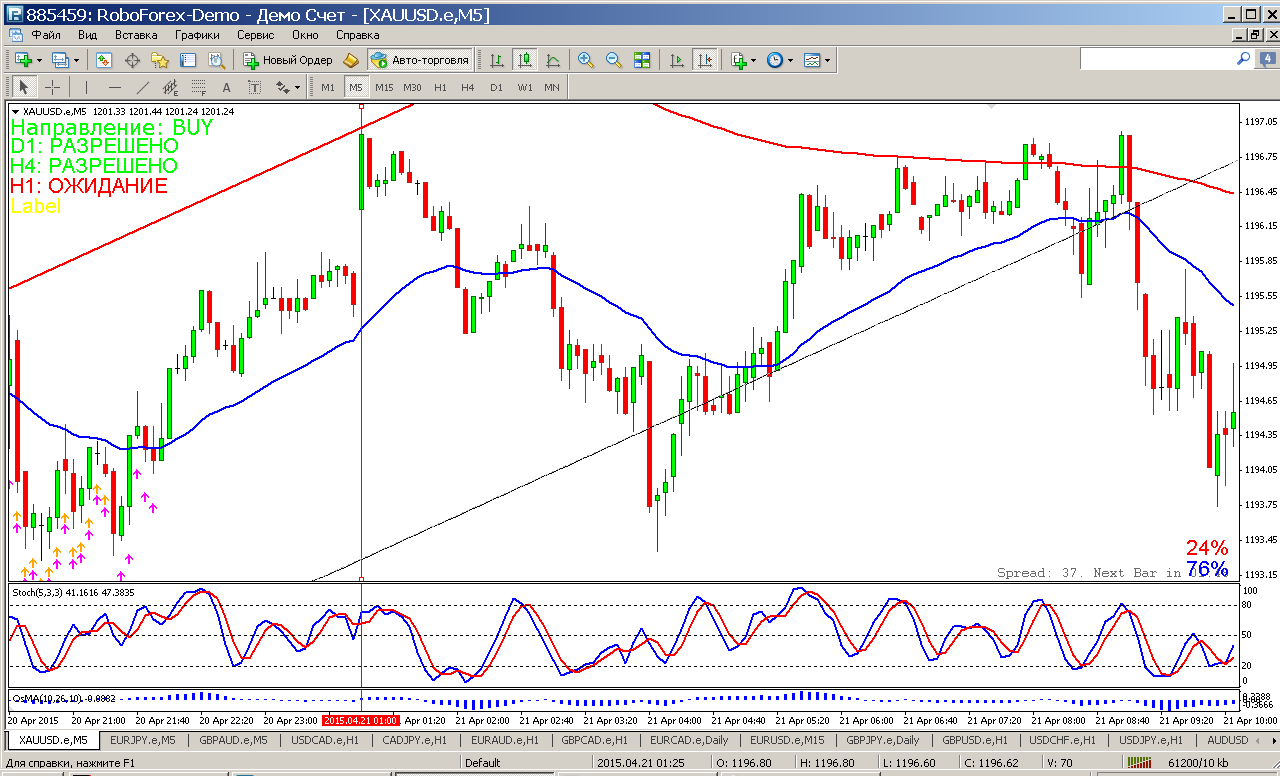Select the W1 timeframe
The width and height of the screenshot is (1288, 776).
[525, 87]
